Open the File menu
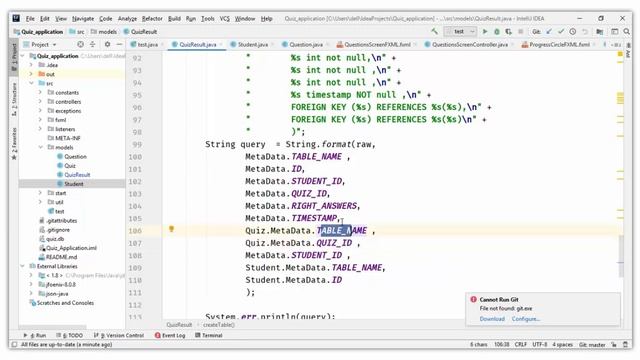 click(30, 19)
